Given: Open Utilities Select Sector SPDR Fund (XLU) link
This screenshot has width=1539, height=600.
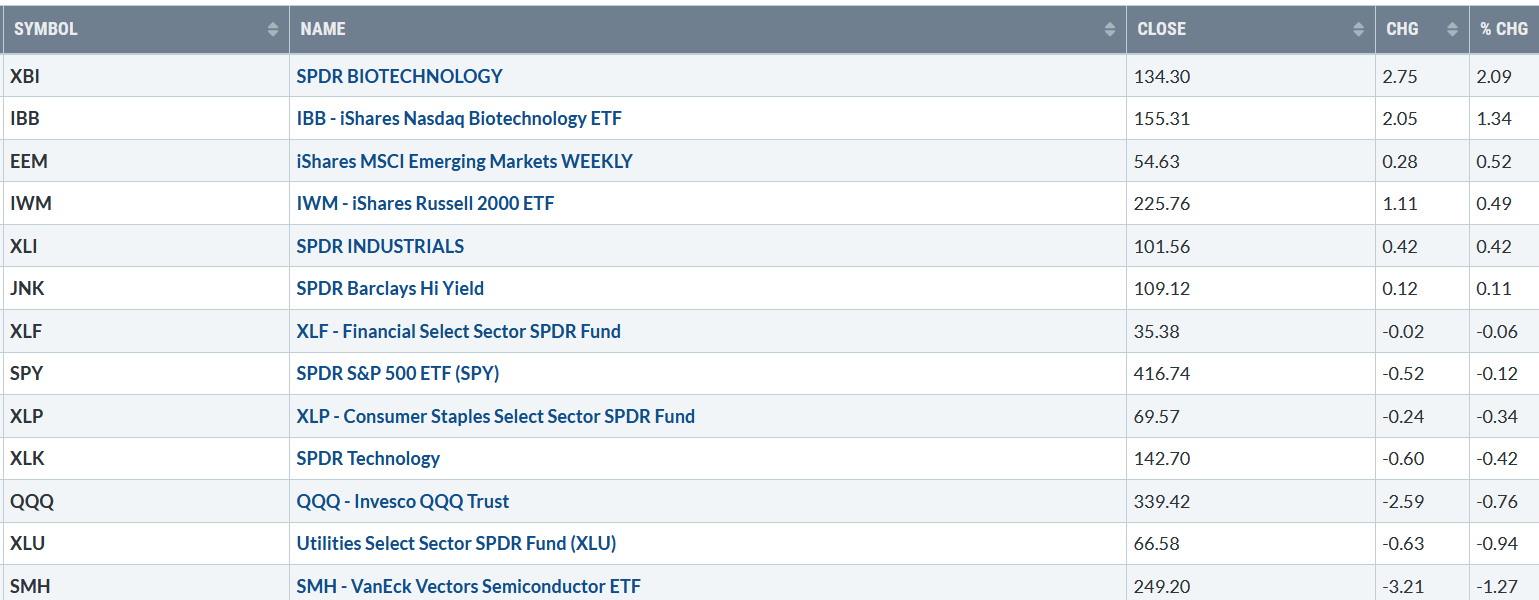Looking at the screenshot, I should click(456, 543).
